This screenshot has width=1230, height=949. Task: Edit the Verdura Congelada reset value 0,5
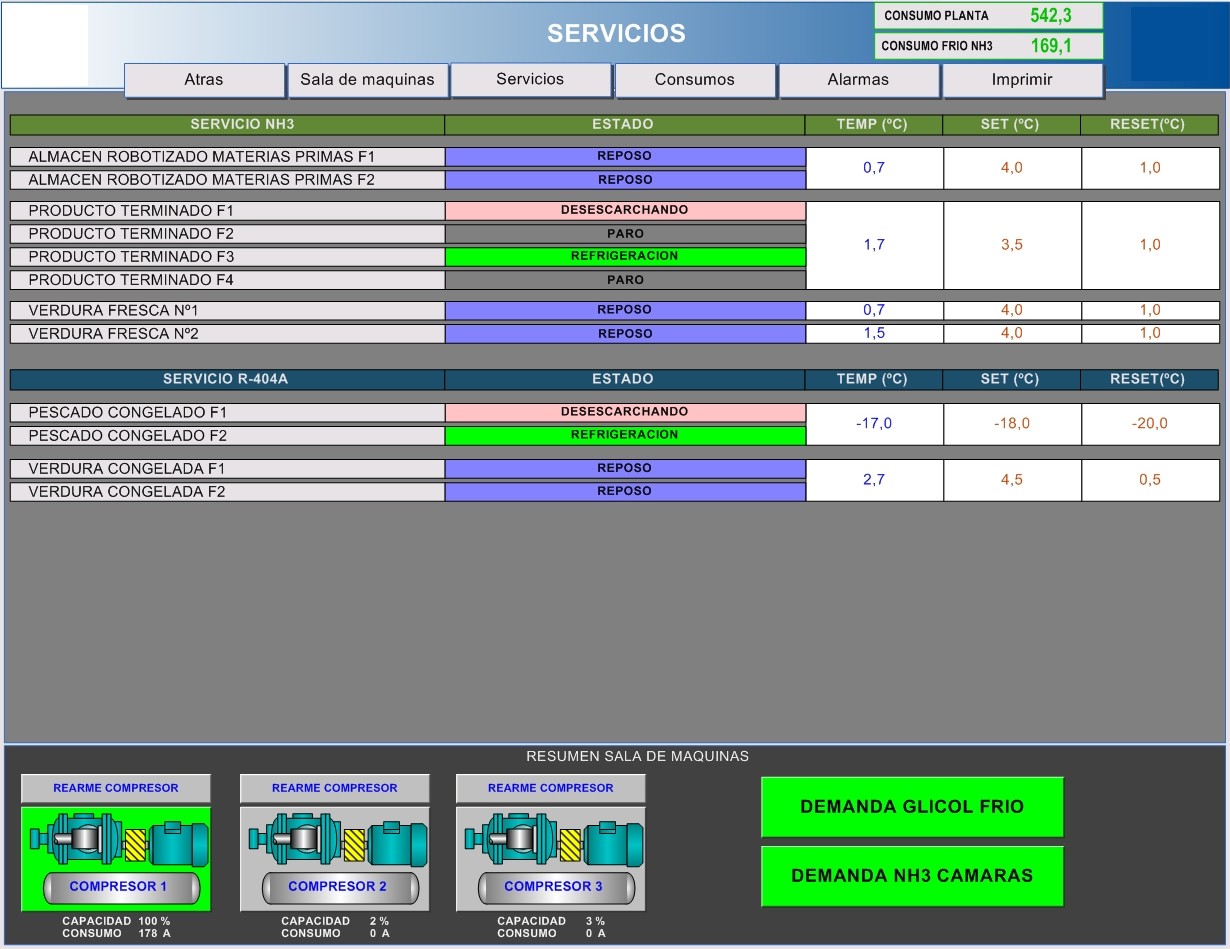coord(1150,480)
